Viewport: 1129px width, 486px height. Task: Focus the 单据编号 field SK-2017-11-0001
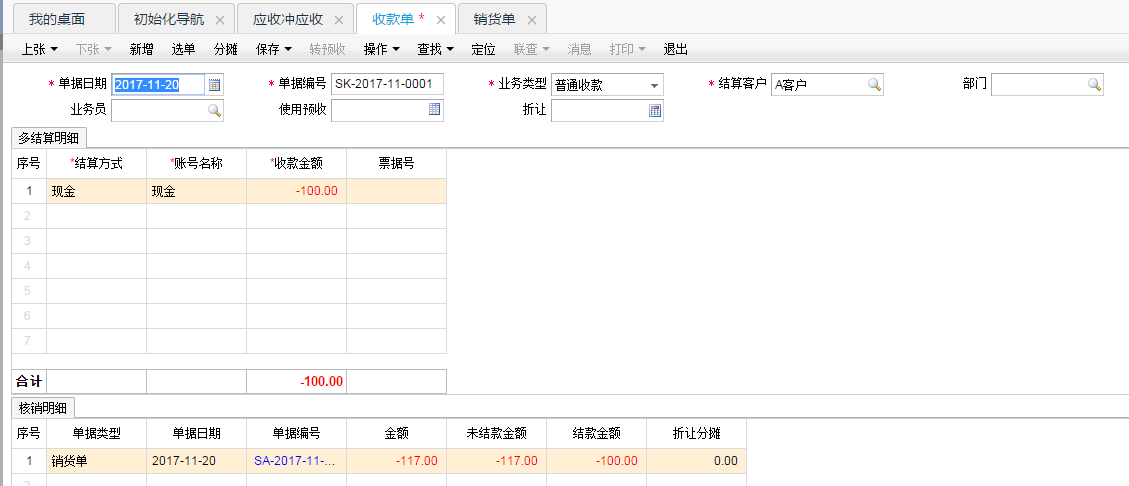click(x=387, y=84)
